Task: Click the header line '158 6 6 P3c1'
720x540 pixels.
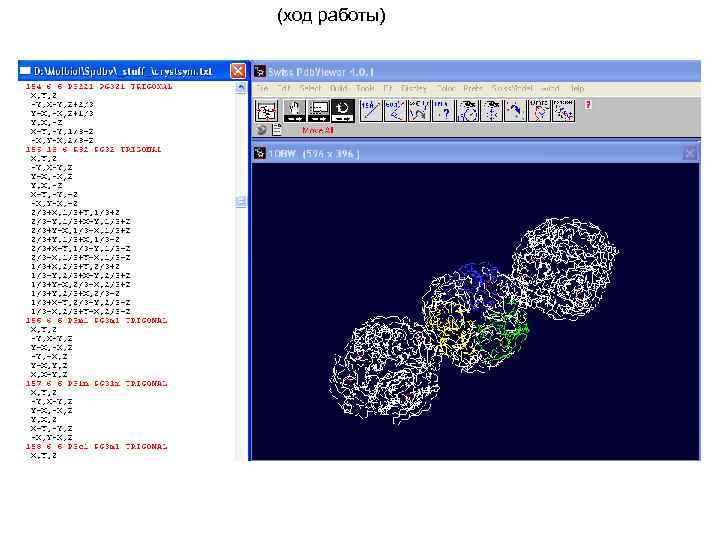Action: point(96,446)
